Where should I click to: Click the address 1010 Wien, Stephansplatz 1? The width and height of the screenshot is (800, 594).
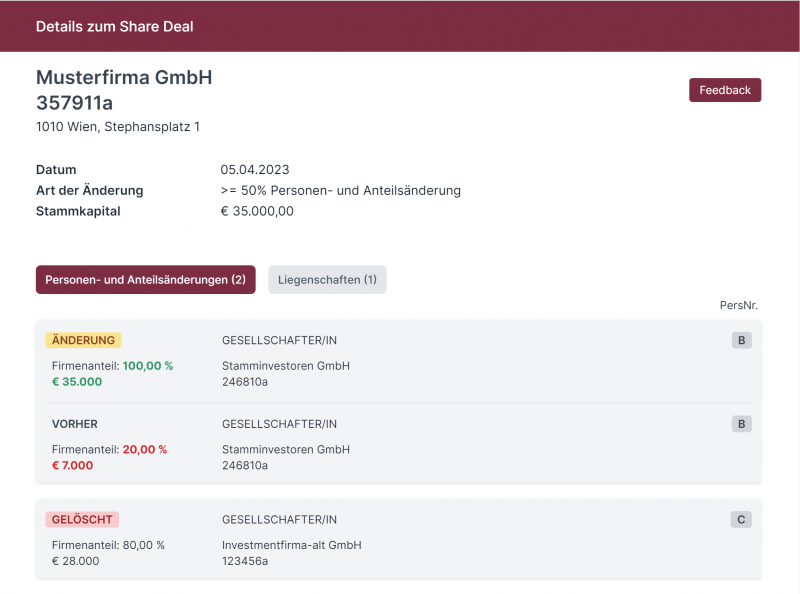coord(118,127)
